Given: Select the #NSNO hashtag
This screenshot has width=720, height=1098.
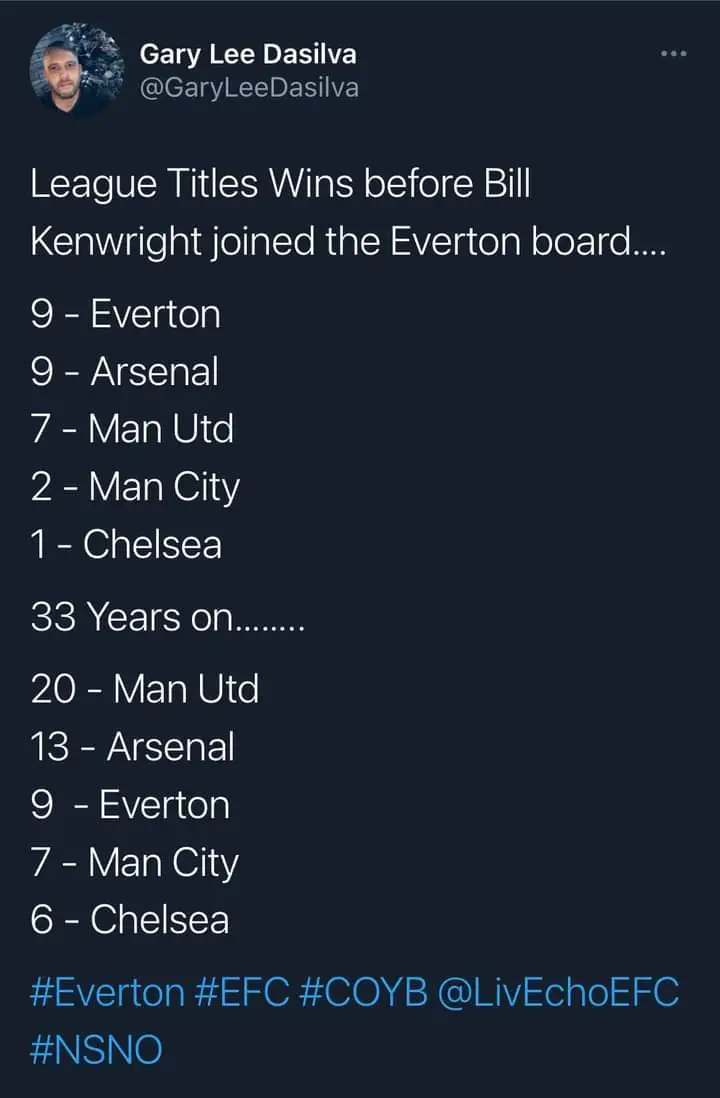Looking at the screenshot, I should click(x=97, y=1051).
